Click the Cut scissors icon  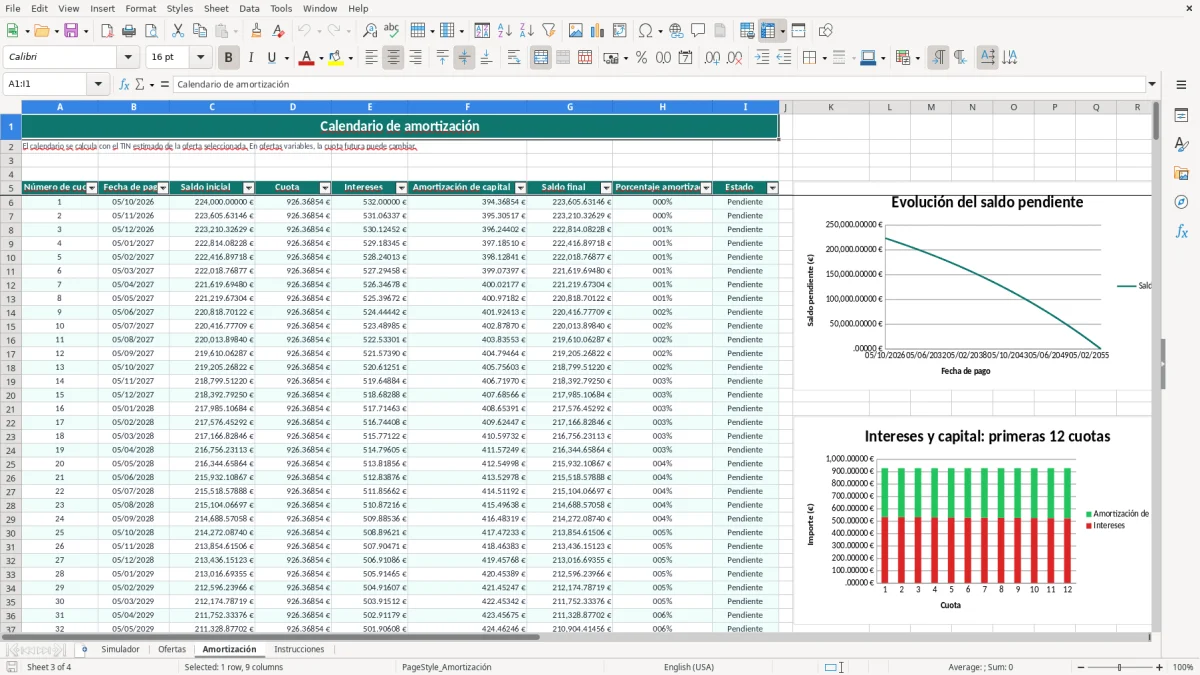(177, 31)
